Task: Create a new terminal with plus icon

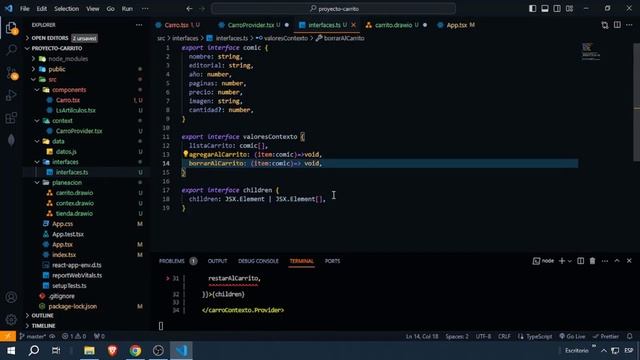Action: (562, 261)
